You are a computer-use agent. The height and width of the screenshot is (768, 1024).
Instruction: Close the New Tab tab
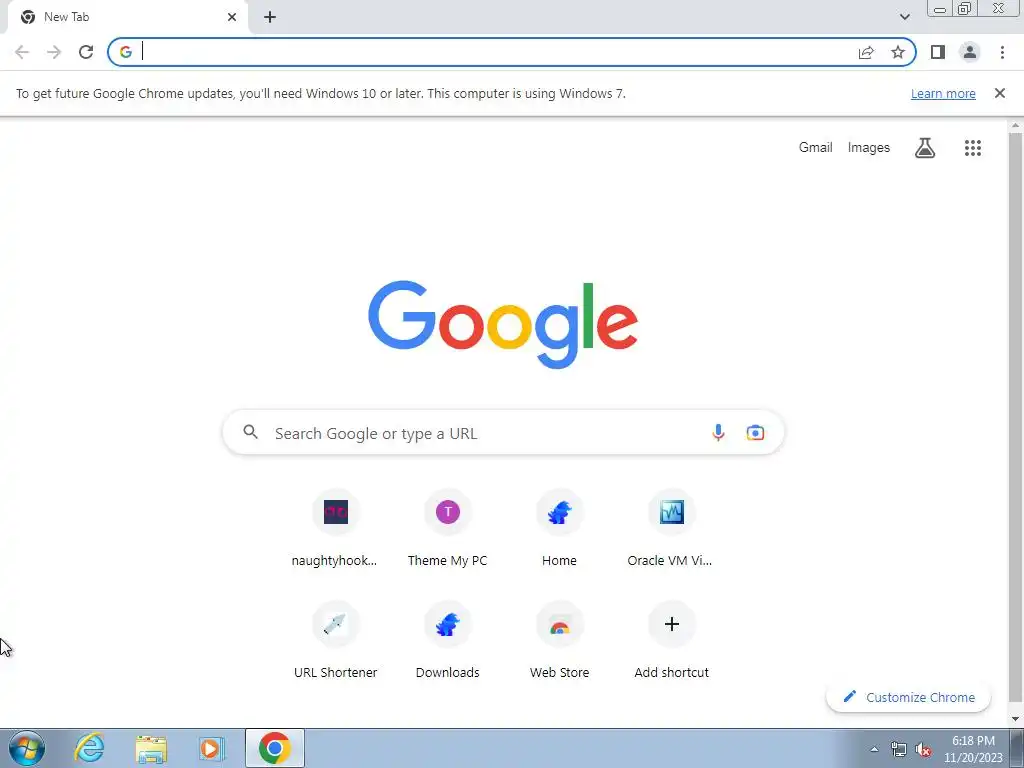(232, 17)
